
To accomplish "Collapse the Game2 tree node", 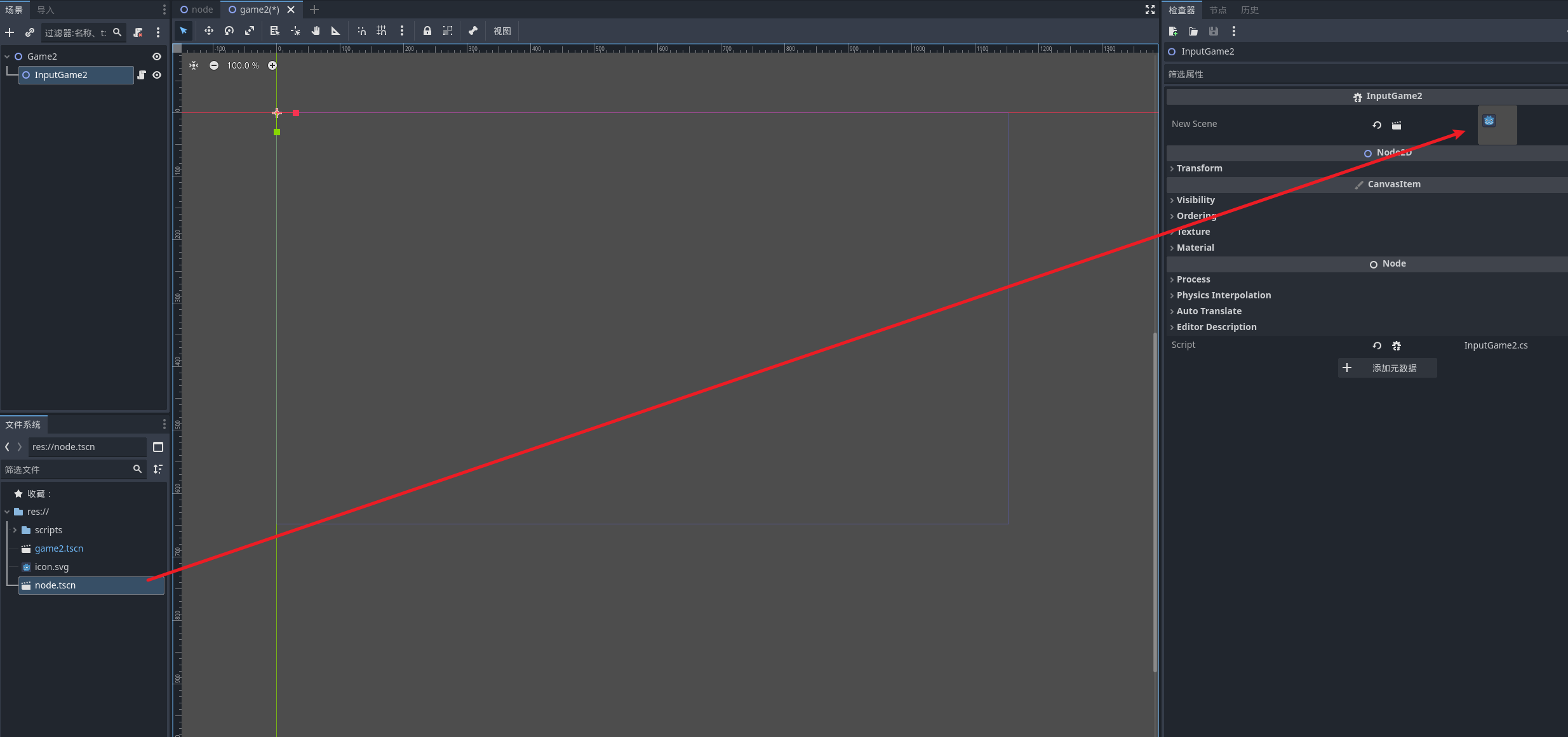I will point(7,56).
